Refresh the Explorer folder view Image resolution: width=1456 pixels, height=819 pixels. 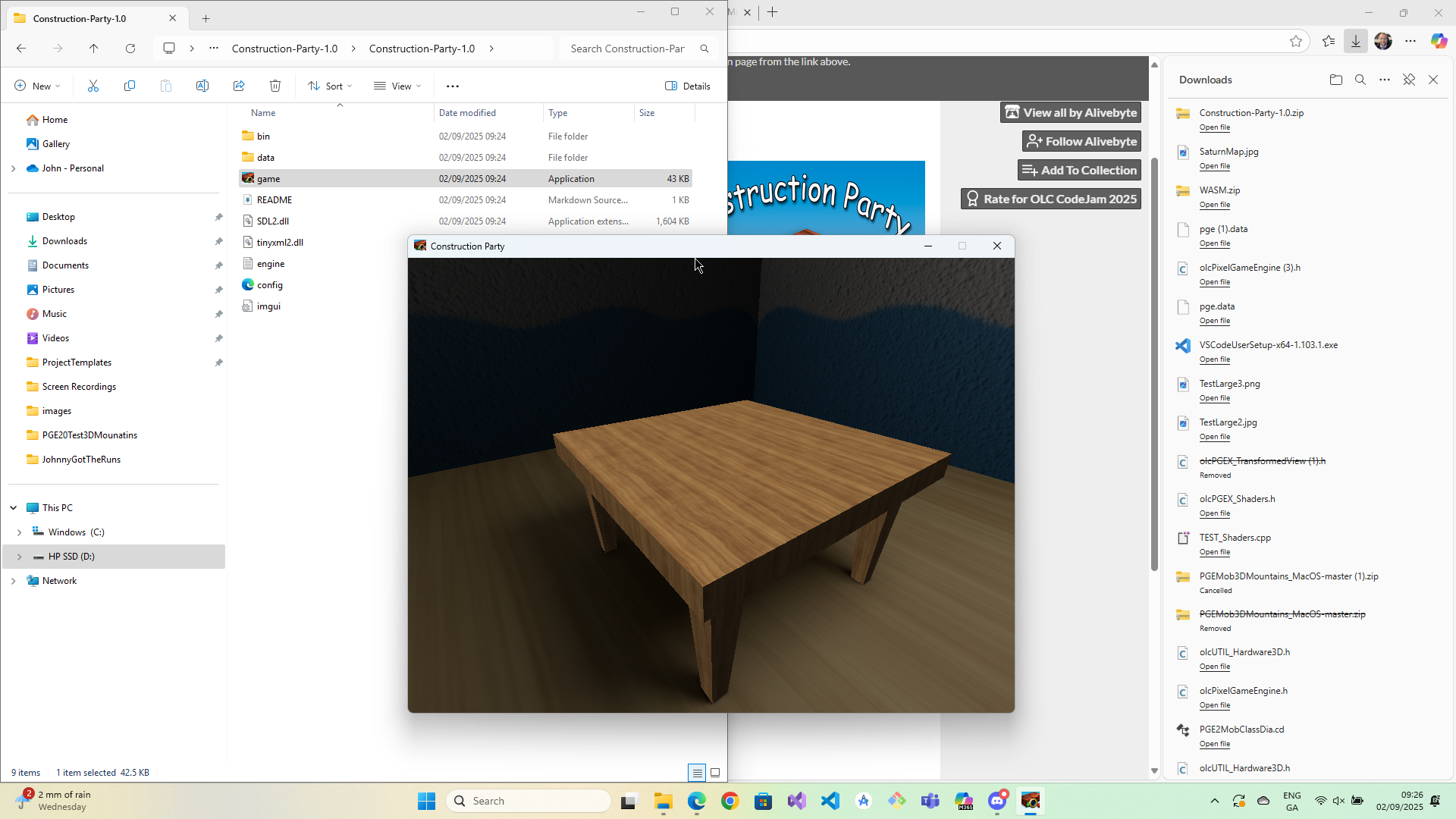130,49
